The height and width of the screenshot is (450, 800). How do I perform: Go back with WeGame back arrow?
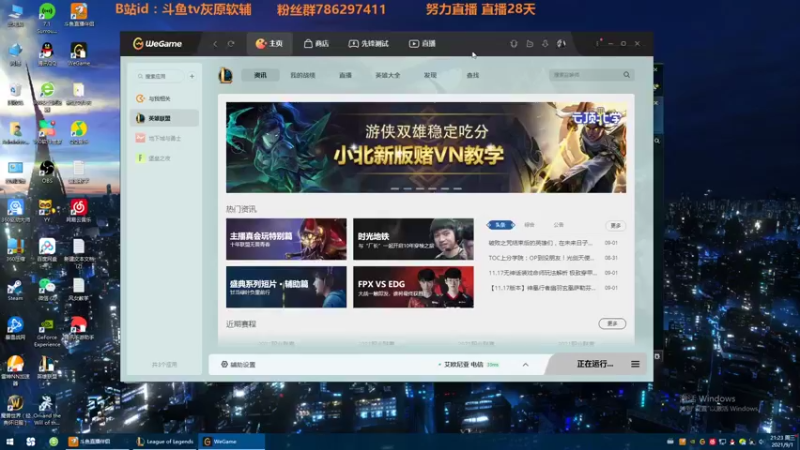pos(215,44)
